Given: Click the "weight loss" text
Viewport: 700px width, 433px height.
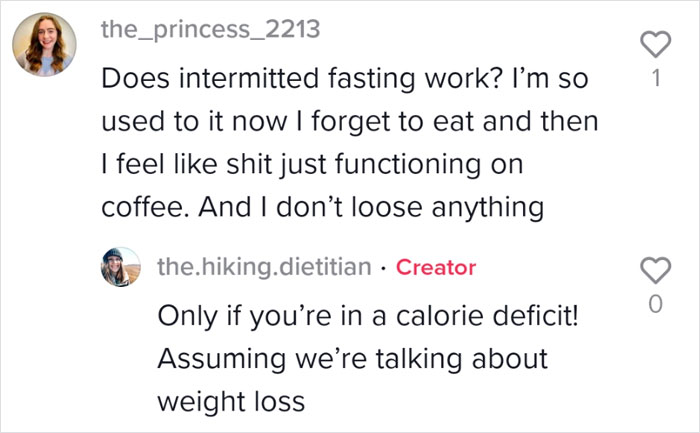Looking at the screenshot, I should [230, 400].
